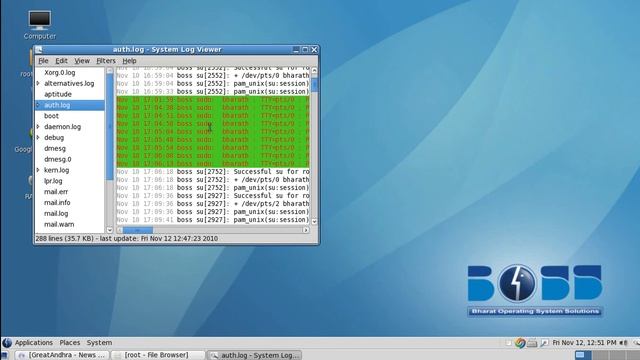
Task: Click the date and time clock
Action: (x=584, y=343)
